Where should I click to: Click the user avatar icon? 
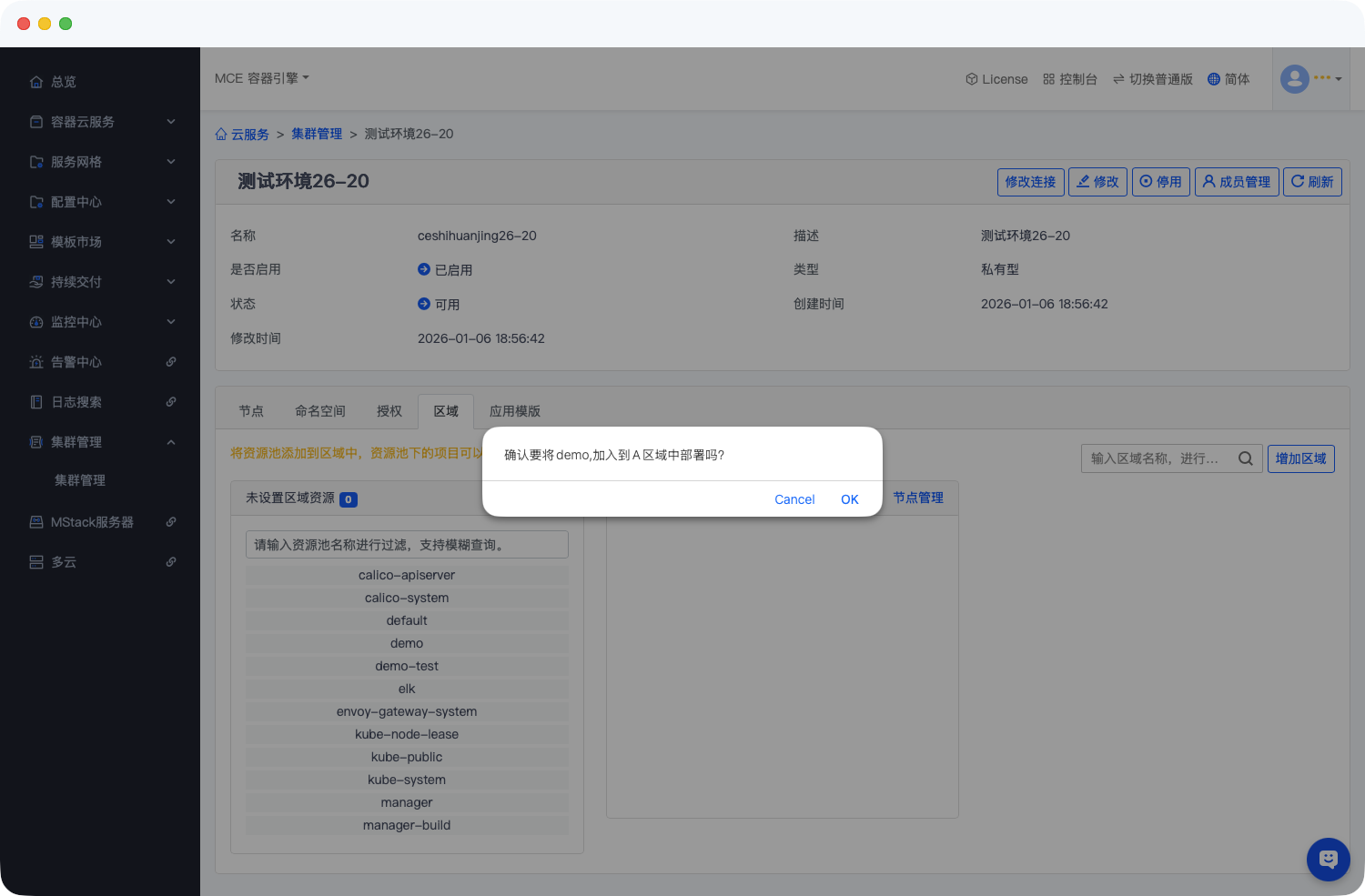tap(1294, 79)
